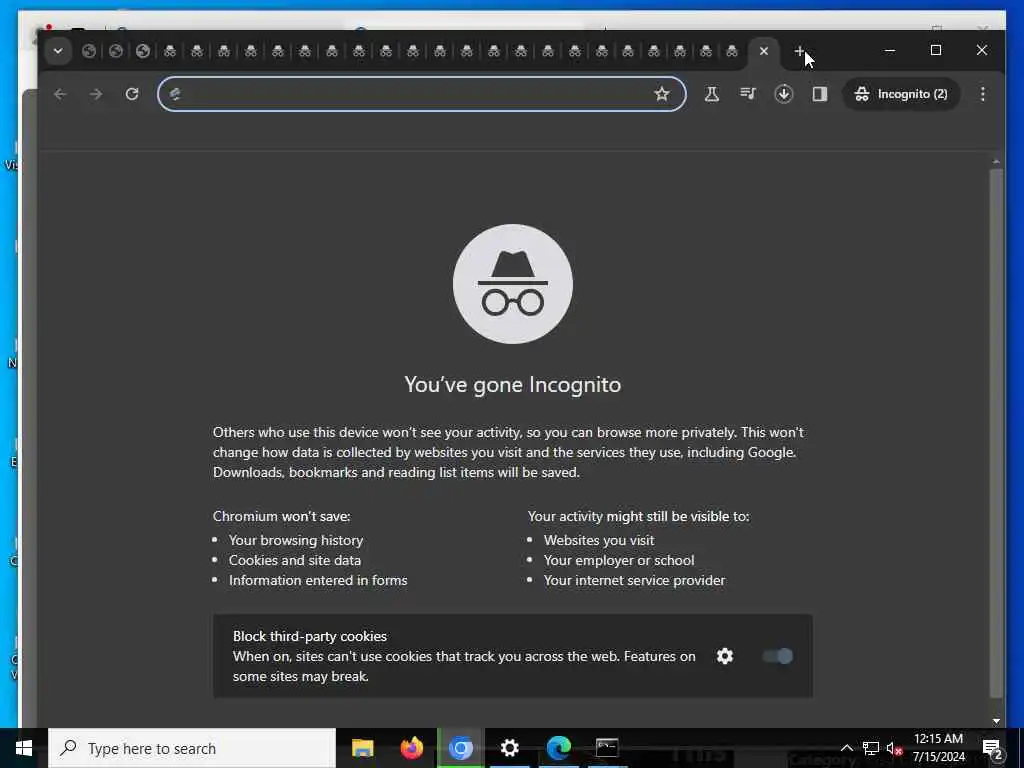Open the Windows Start menu
Viewport: 1024px width, 768px height.
[24, 748]
